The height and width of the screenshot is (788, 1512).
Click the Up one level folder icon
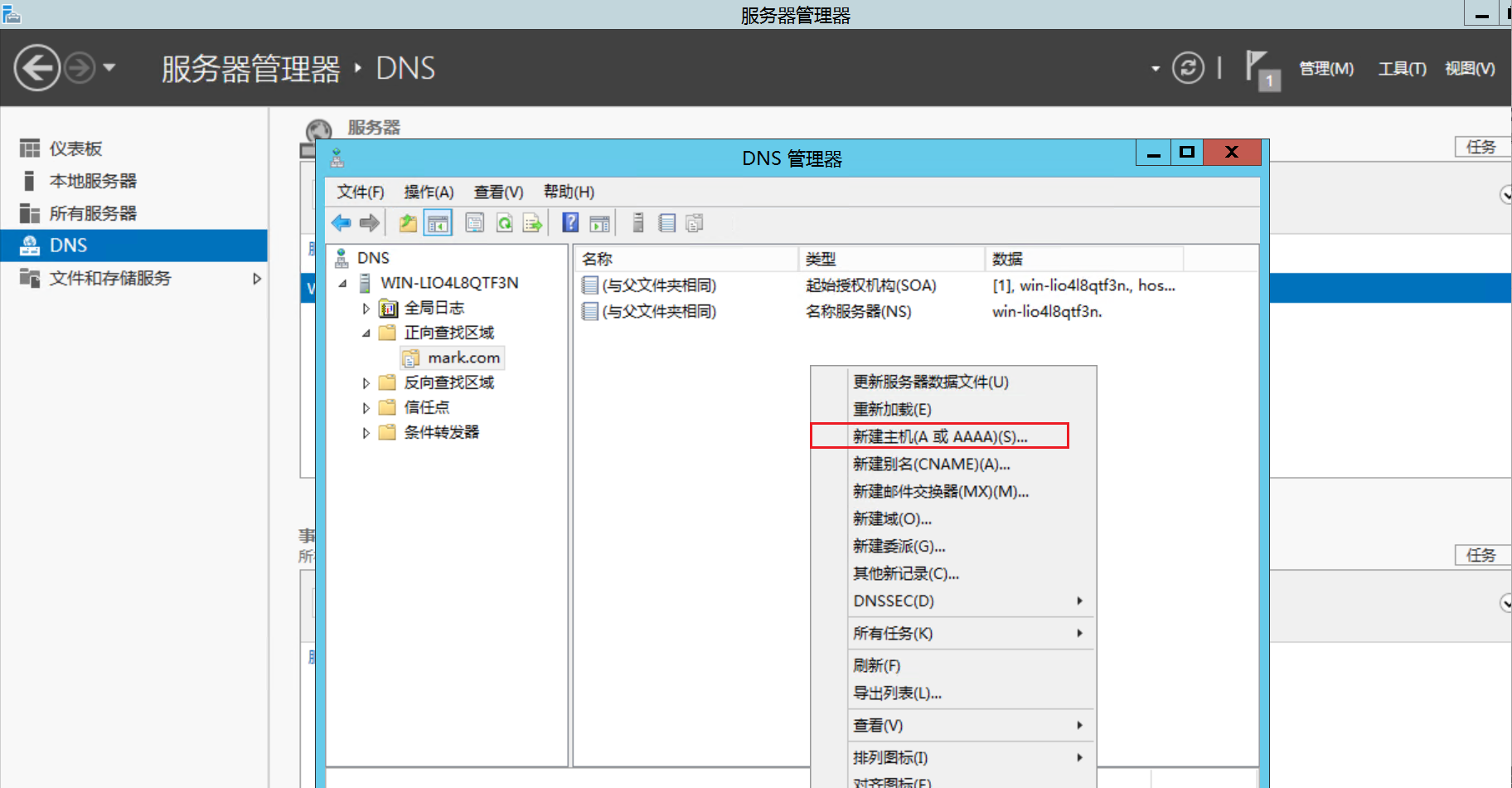[408, 222]
